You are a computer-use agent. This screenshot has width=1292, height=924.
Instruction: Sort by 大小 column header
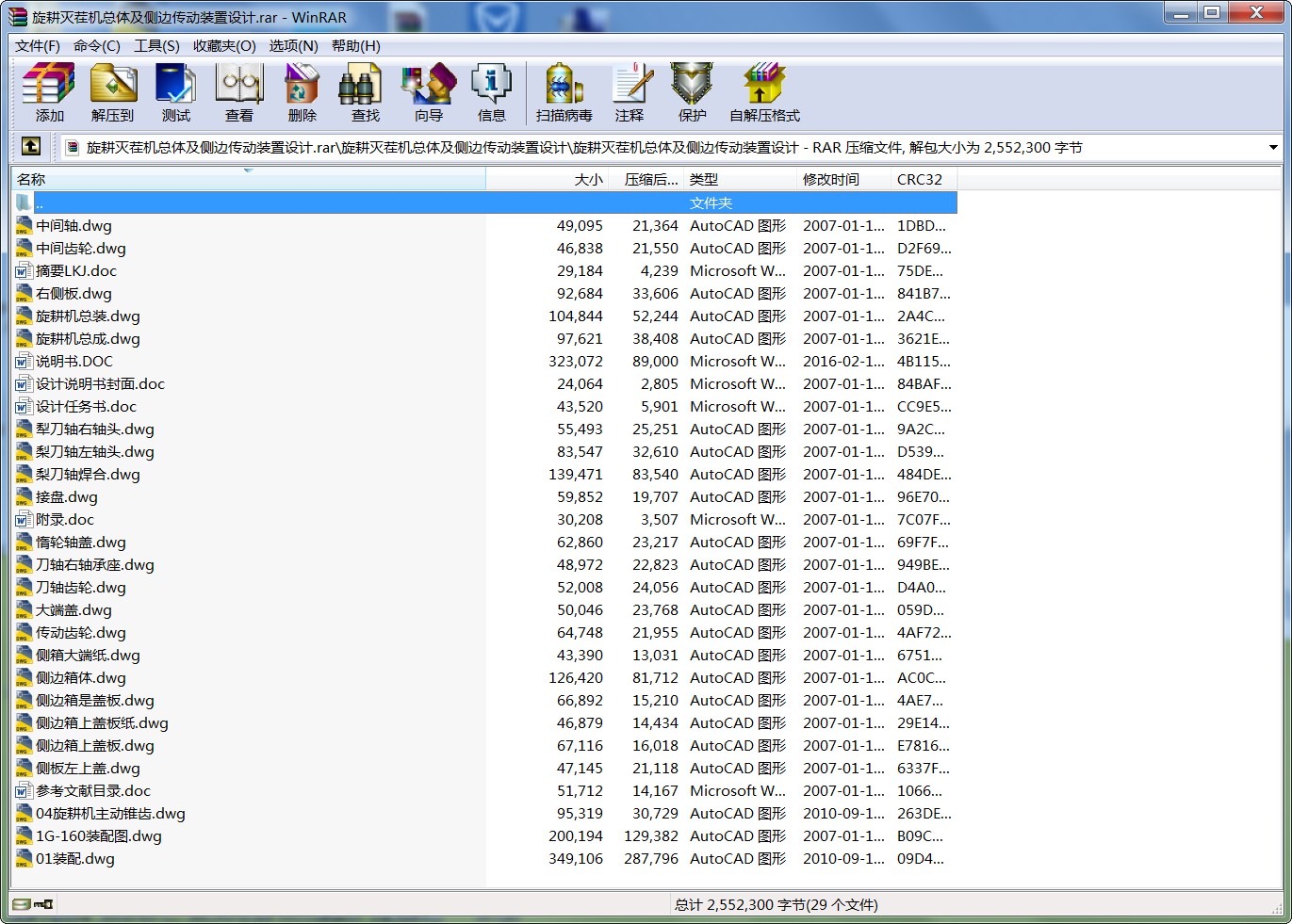pyautogui.click(x=548, y=179)
